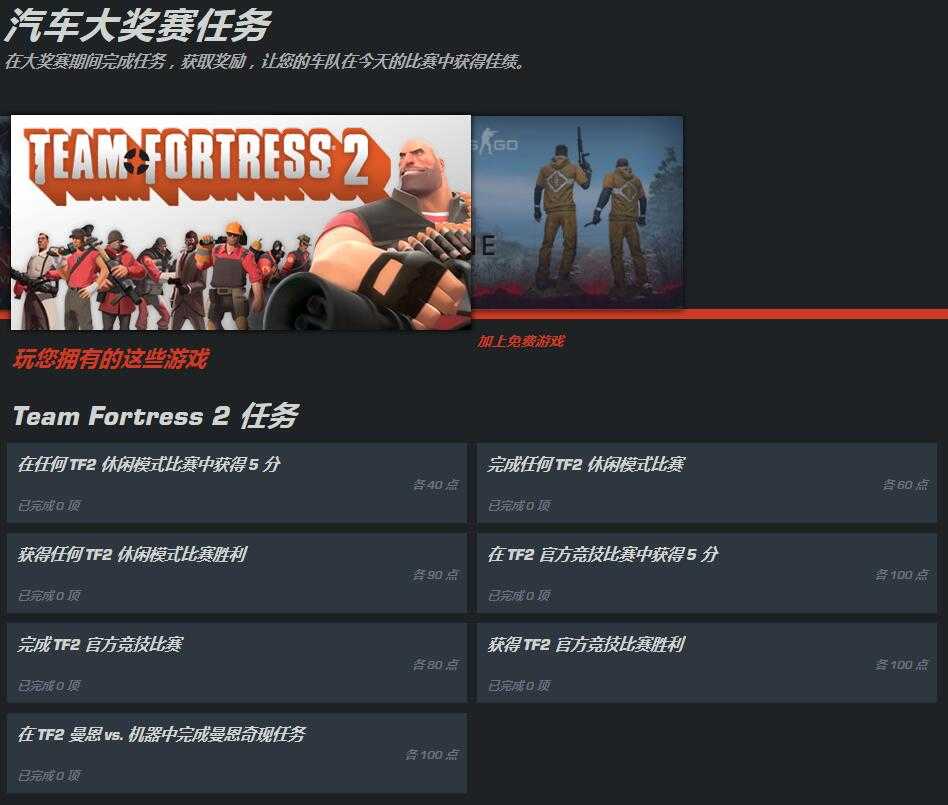Open task 在TF2官方竞技比赛中获得5分
Viewport: 948px width, 805px height.
[707, 573]
